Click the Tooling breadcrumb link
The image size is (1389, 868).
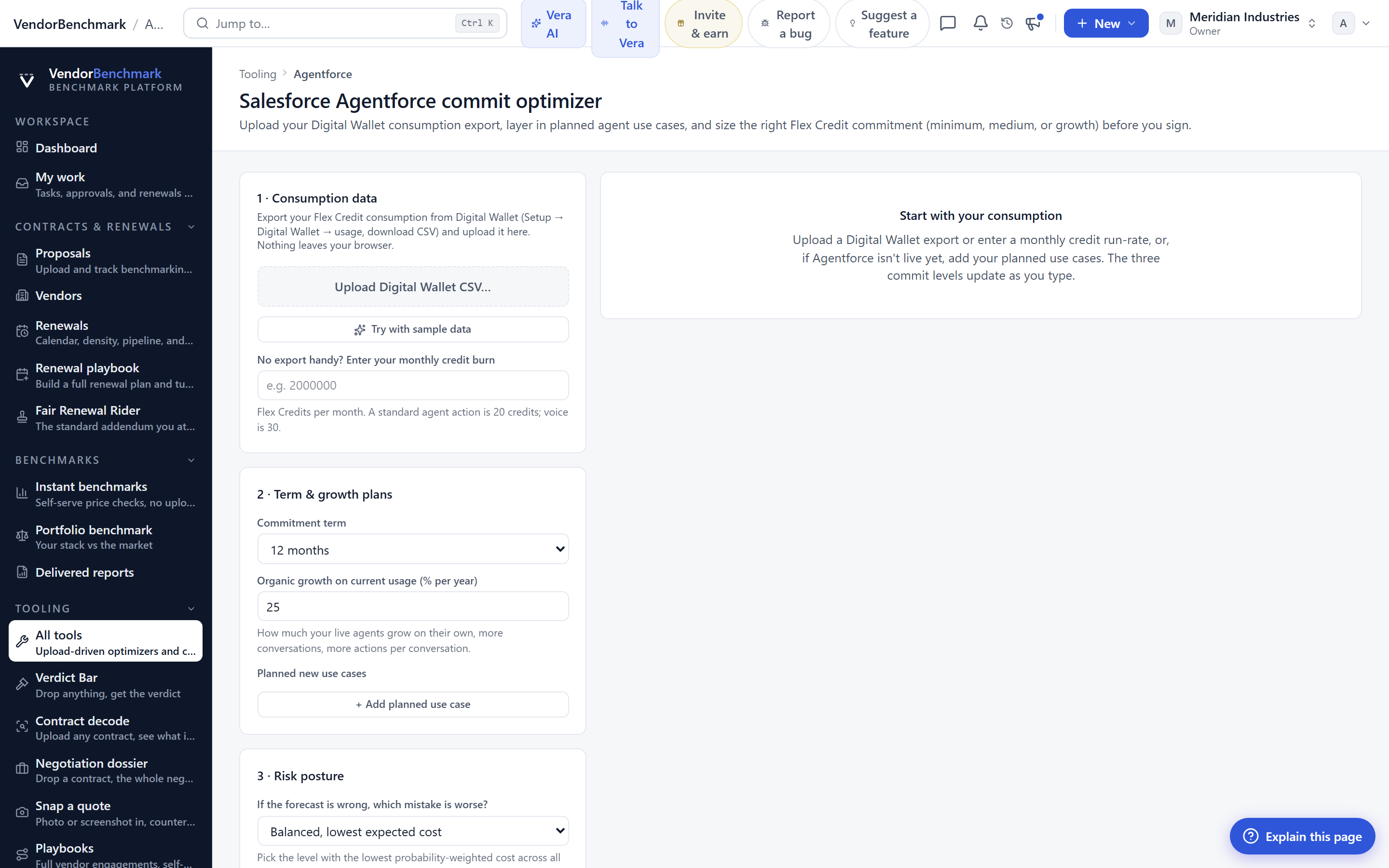pos(258,74)
